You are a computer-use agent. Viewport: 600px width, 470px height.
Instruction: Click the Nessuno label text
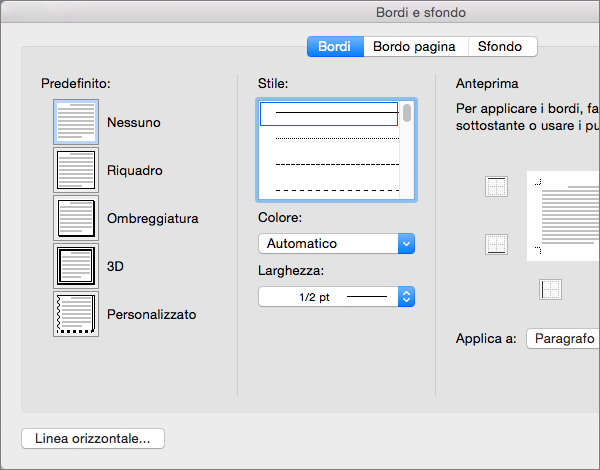[134, 122]
